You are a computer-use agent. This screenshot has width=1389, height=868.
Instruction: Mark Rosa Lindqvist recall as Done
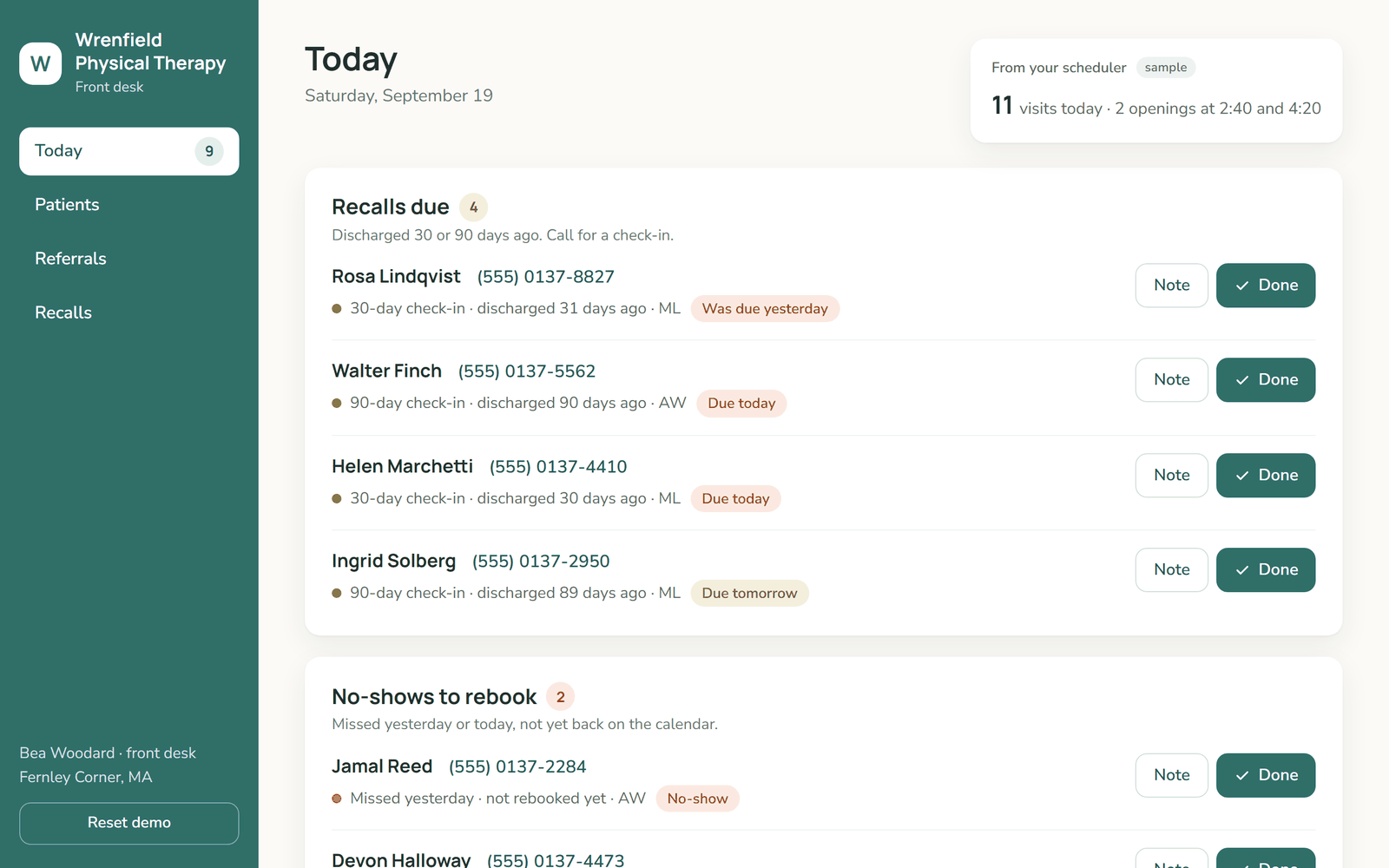pos(1266,286)
